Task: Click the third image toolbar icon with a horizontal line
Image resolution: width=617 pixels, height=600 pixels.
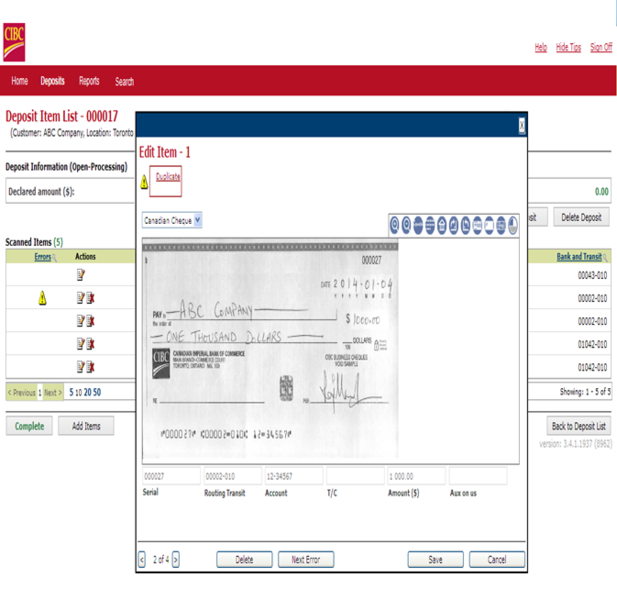Action: (418, 225)
